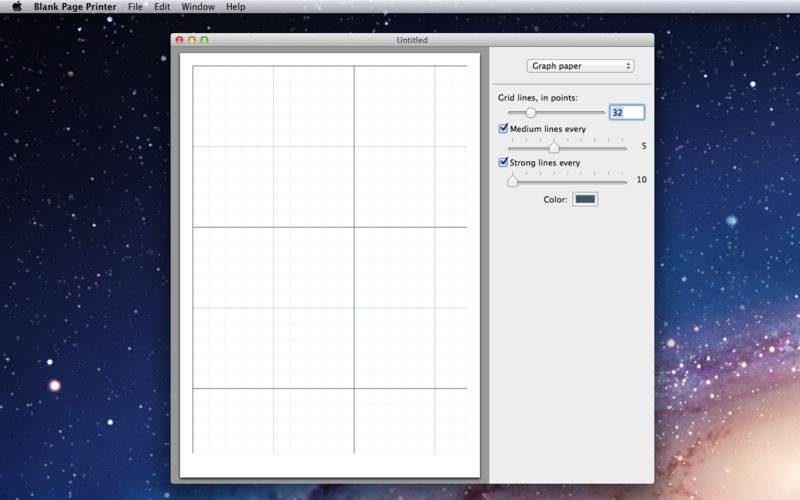Click the grid lines points field showing 32
Image resolution: width=800 pixels, height=500 pixels.
[627, 112]
